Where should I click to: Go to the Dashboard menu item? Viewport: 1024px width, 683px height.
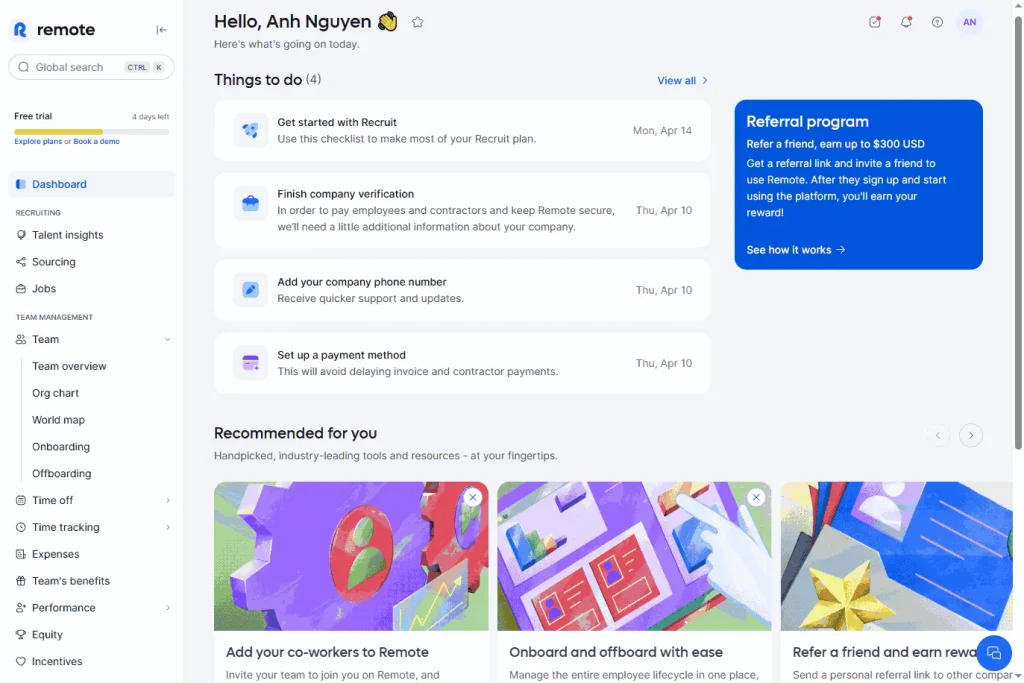(x=91, y=184)
